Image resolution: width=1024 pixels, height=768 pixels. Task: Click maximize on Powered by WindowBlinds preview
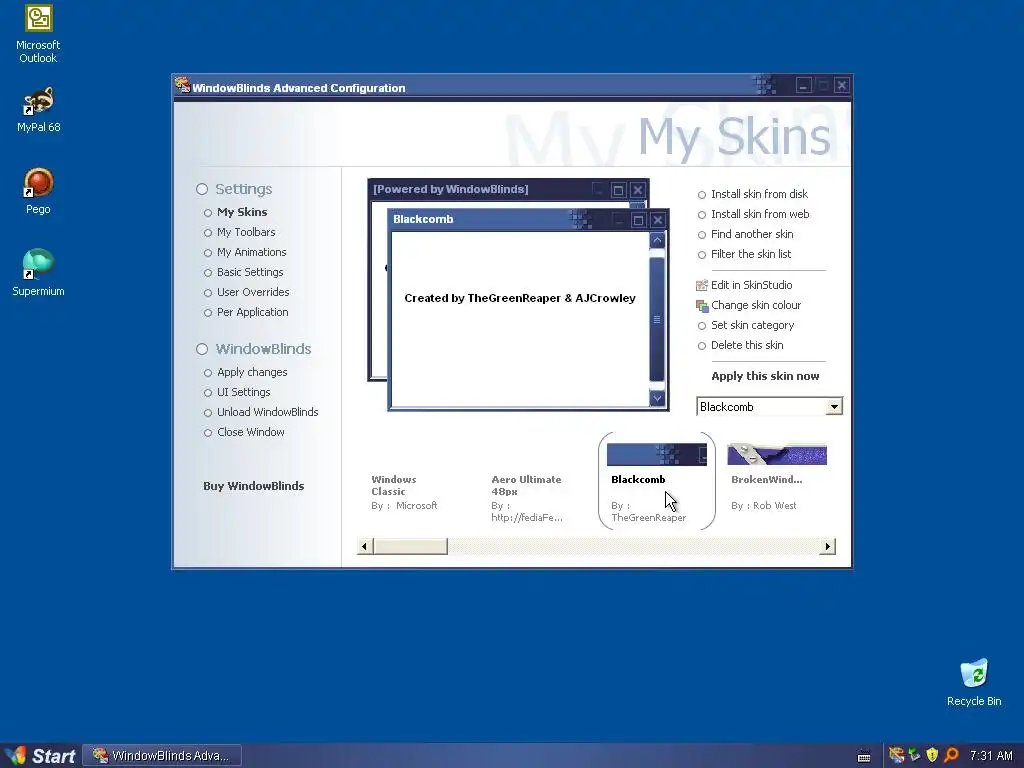coord(618,190)
